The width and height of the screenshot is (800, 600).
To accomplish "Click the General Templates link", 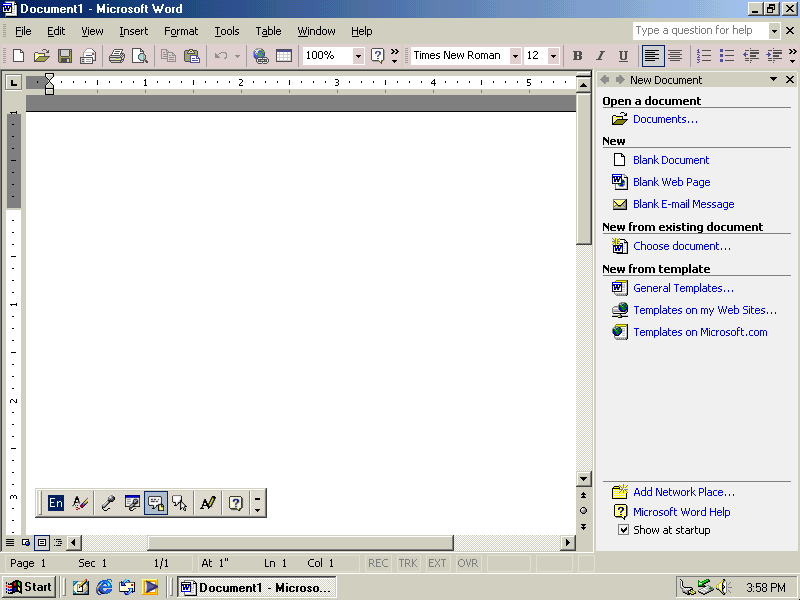I will click(x=683, y=288).
